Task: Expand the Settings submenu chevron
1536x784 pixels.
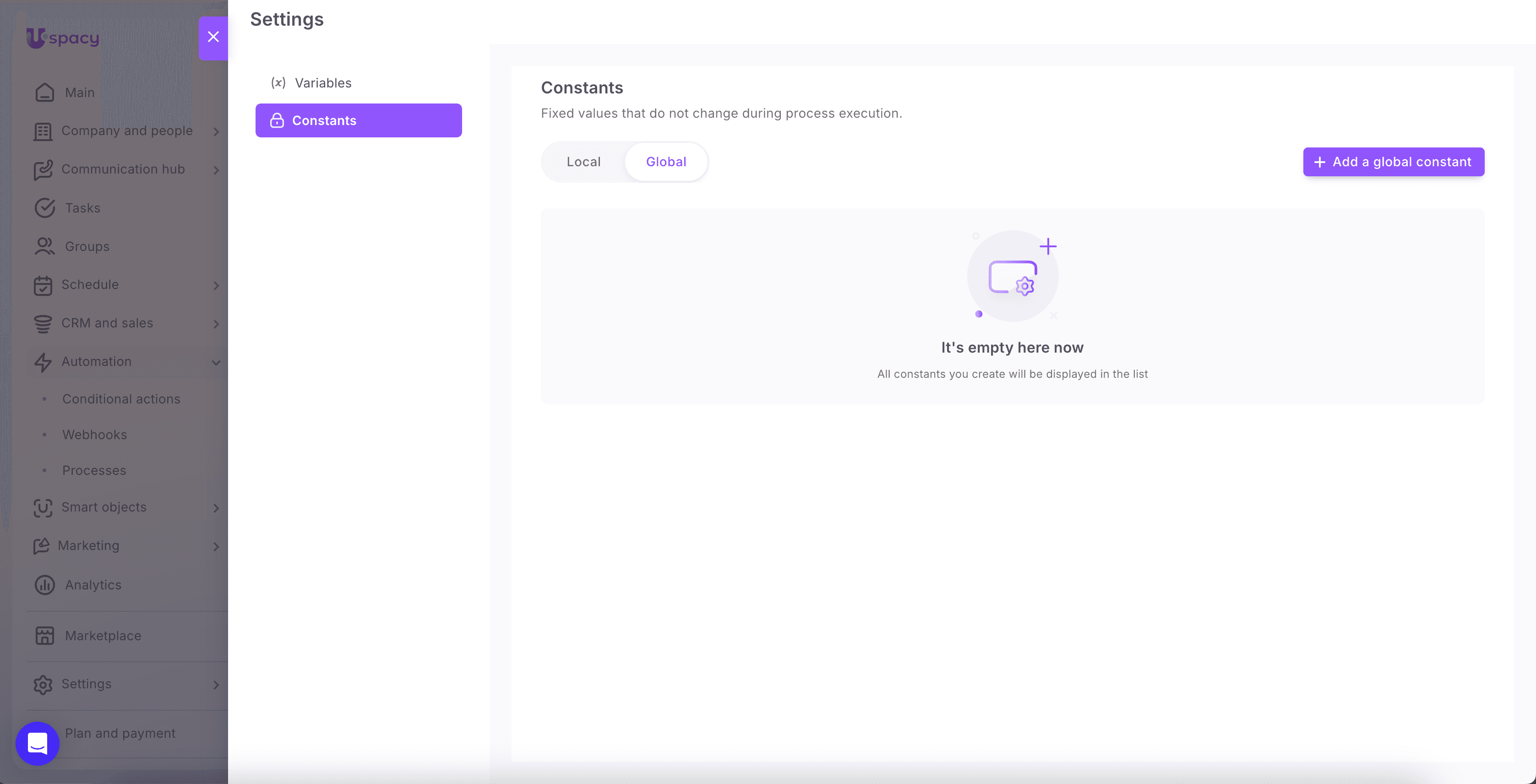Action: coord(217,685)
